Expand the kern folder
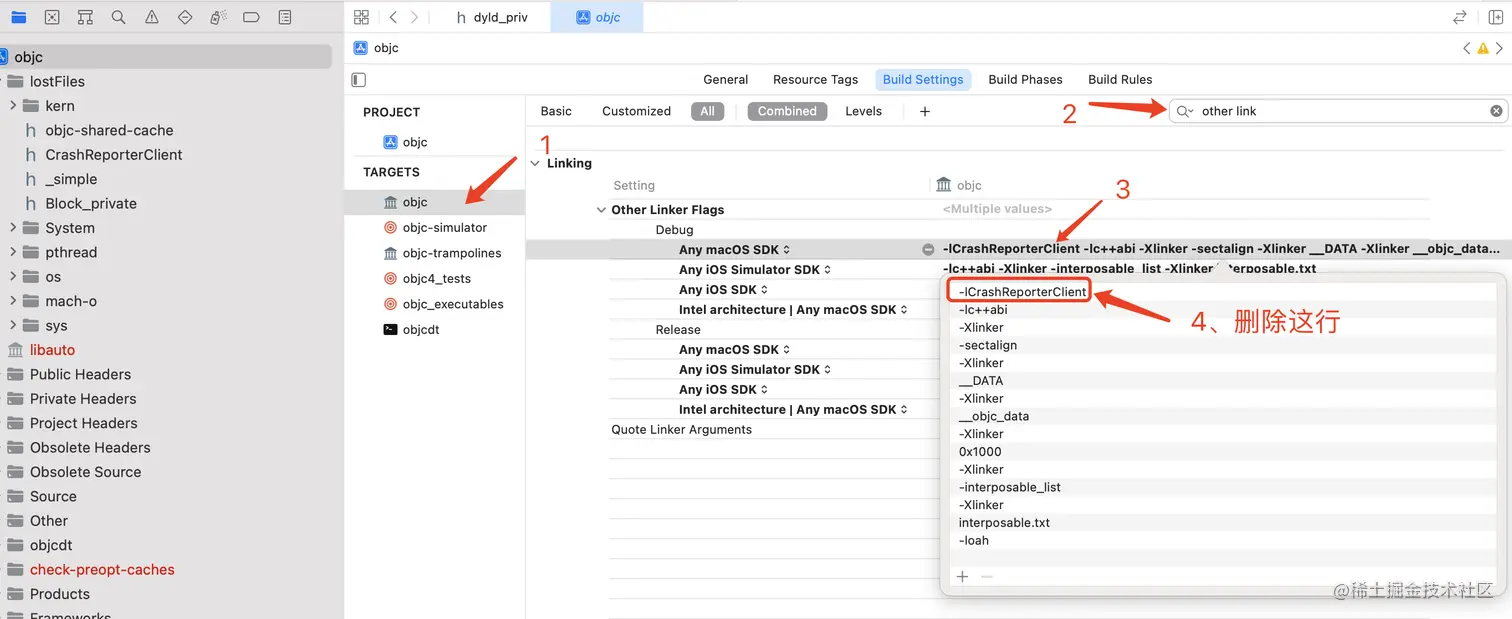 [x=13, y=106]
